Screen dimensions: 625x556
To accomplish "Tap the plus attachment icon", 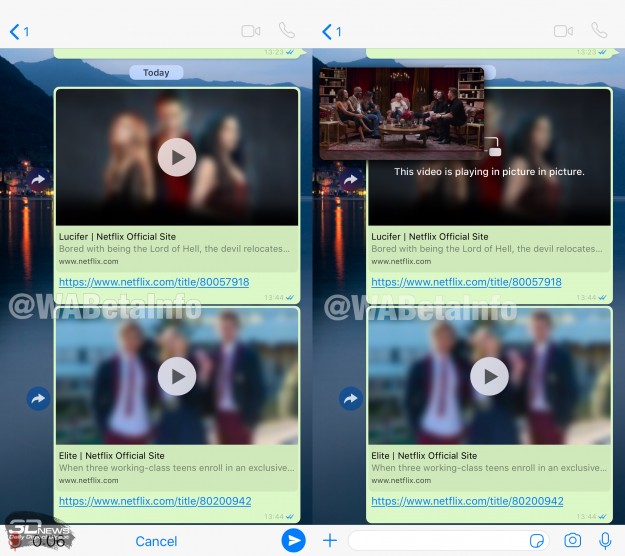I will [x=330, y=540].
